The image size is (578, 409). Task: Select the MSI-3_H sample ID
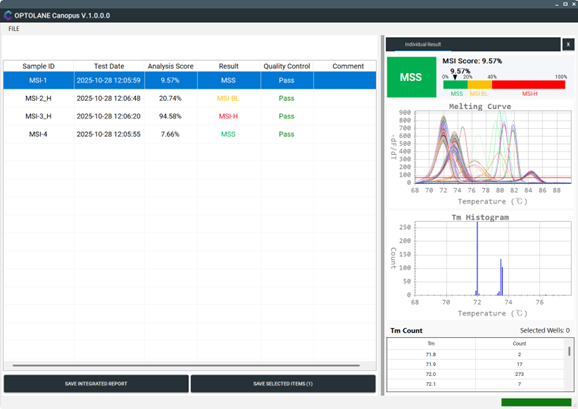coord(38,116)
